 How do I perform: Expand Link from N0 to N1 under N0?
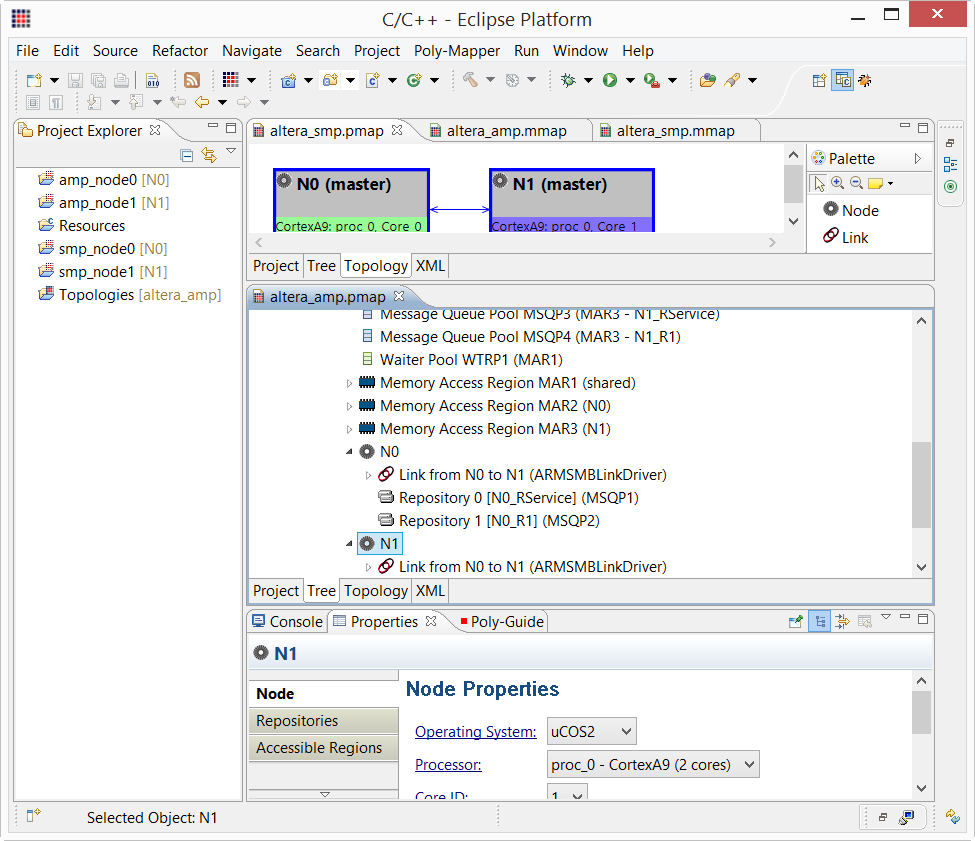point(368,476)
